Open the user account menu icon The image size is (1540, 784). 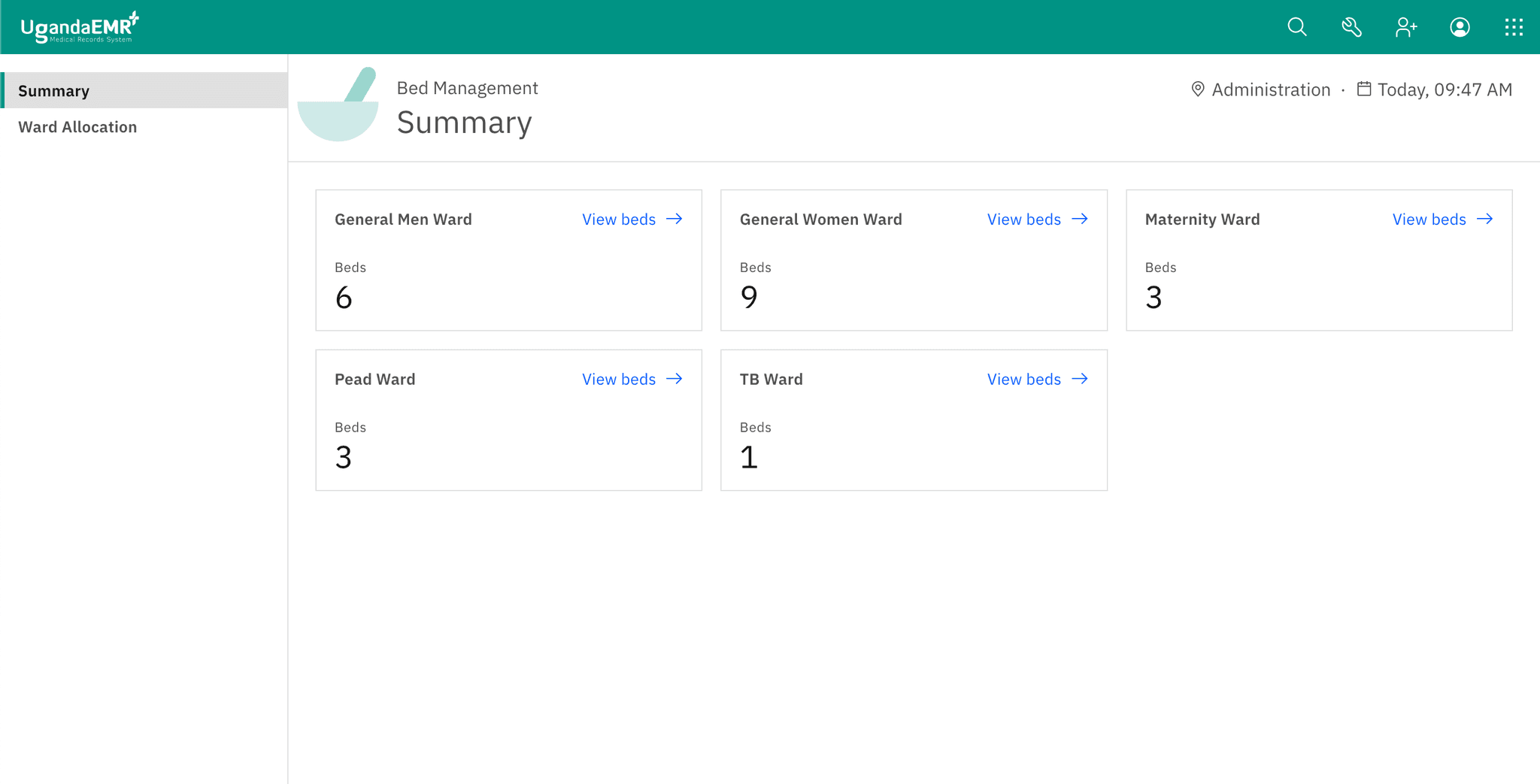click(x=1460, y=27)
